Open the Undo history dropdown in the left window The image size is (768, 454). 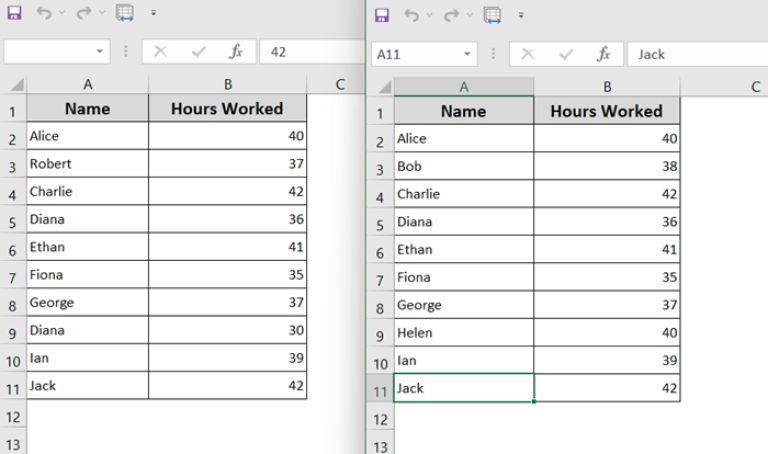coord(62,13)
